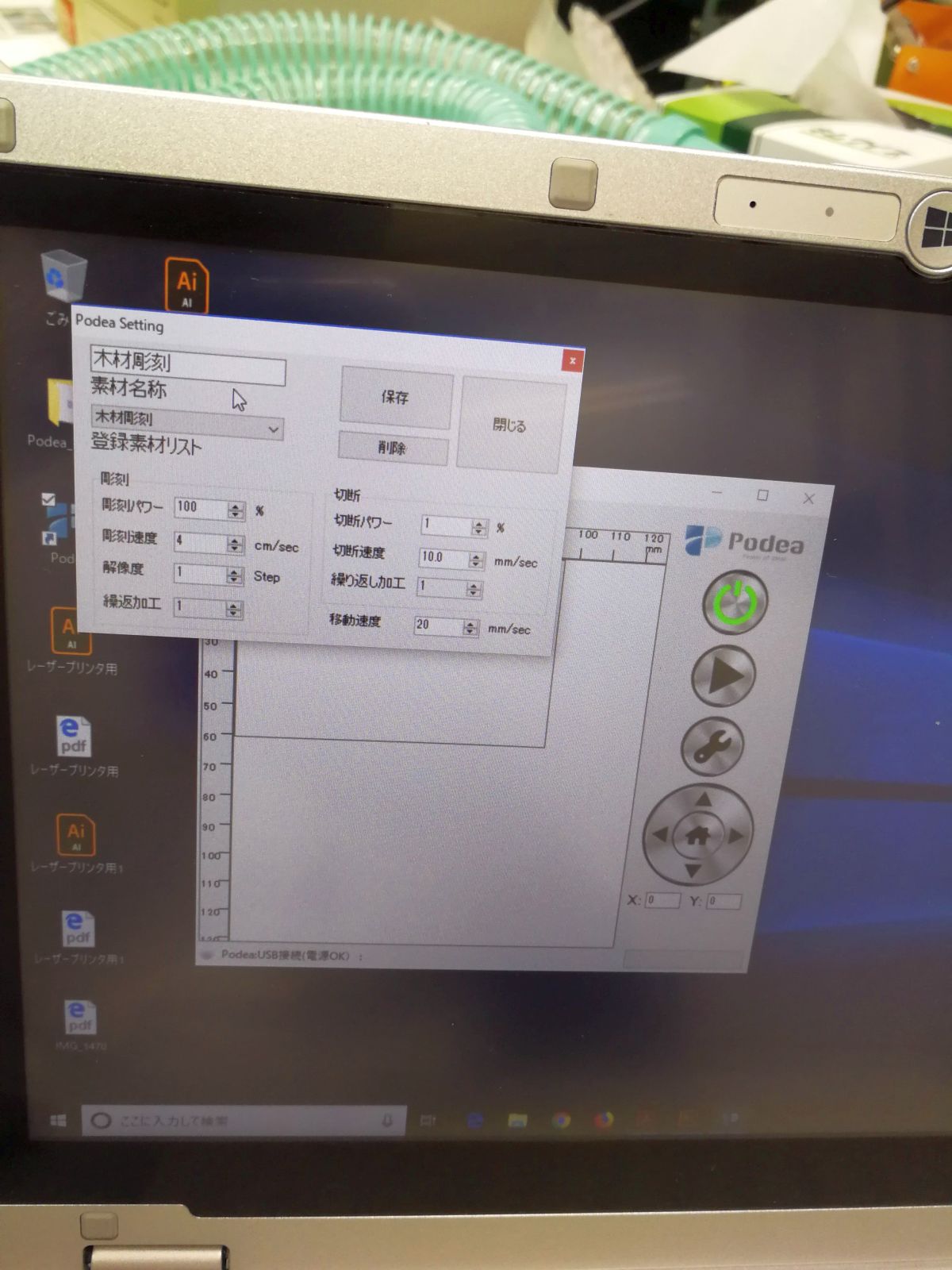Open Microsoft Edge from the taskbar
952x1270 pixels.
tap(475, 1121)
